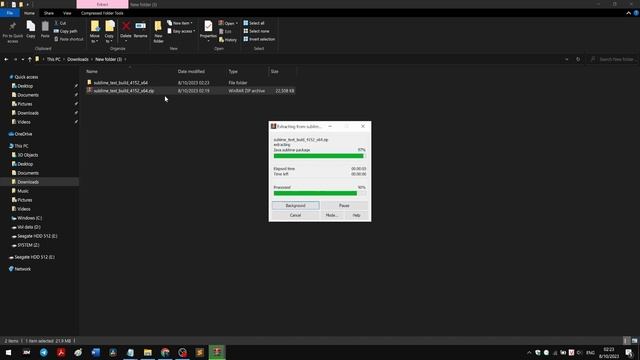Click the Processed progress bar
This screenshot has height=360, width=640.
click(x=320, y=193)
